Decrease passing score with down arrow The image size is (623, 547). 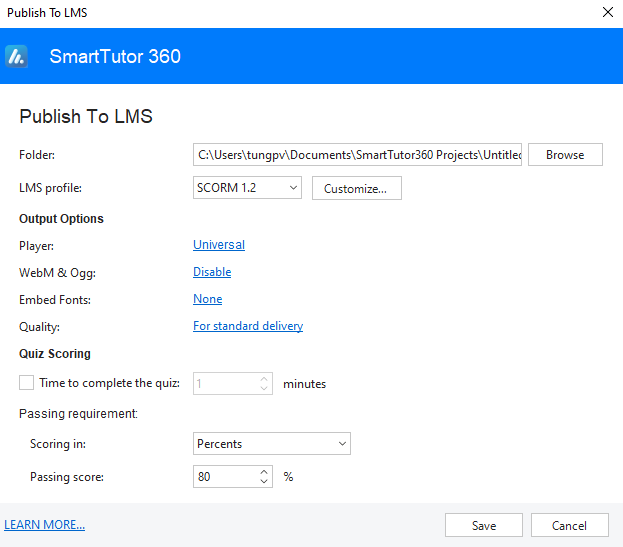point(264,481)
